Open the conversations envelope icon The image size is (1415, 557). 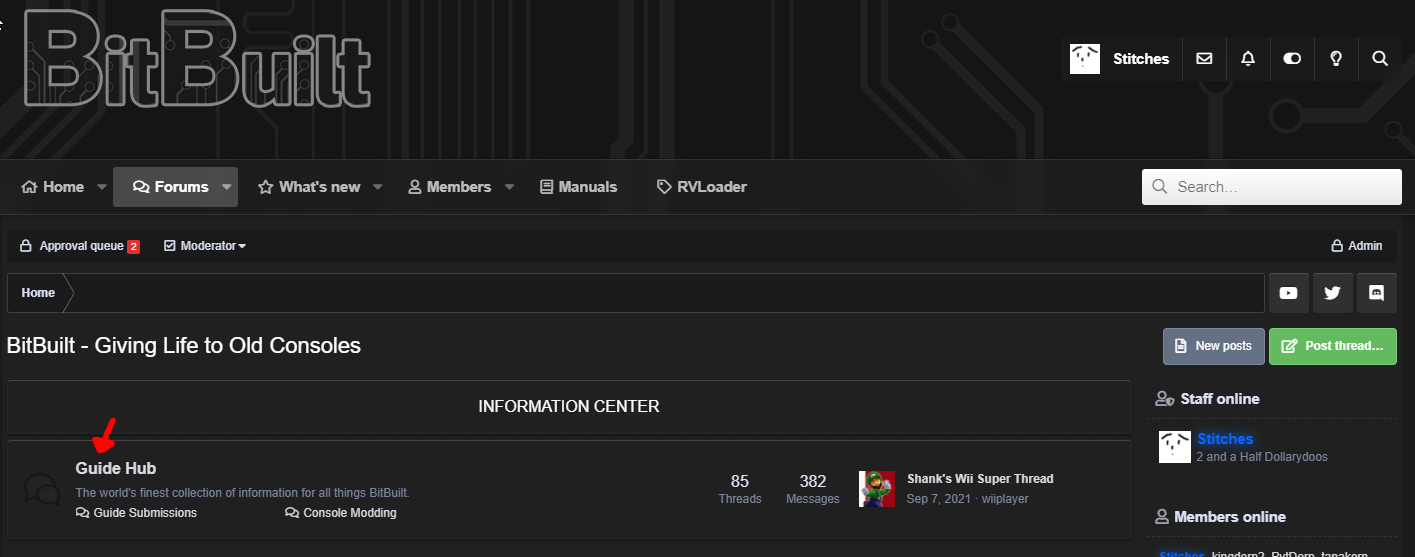click(x=1204, y=59)
